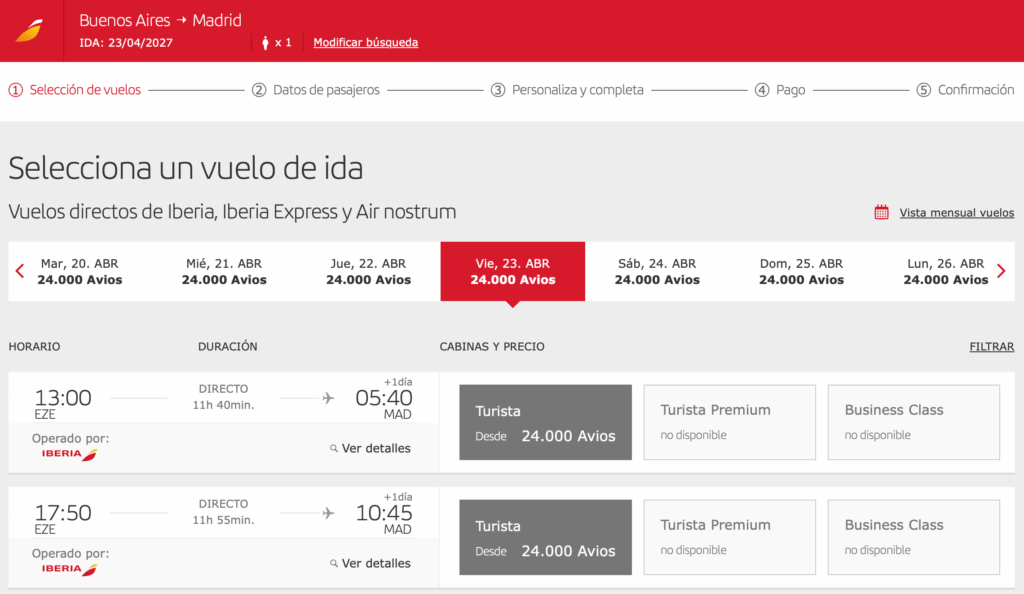The width and height of the screenshot is (1024, 594).
Task: Click step 3 Personaliza y completa
Action: coord(568,90)
